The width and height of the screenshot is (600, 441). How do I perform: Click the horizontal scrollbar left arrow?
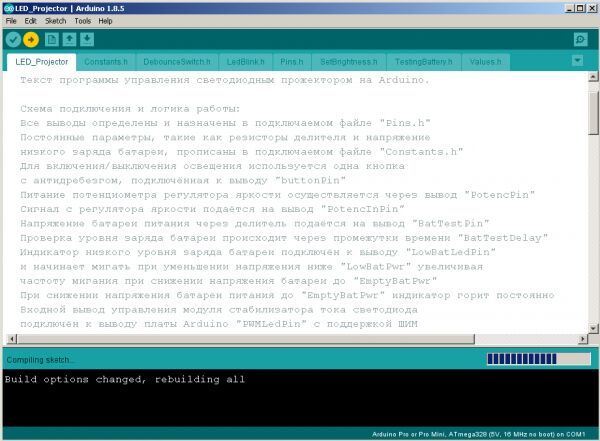[x=12, y=339]
